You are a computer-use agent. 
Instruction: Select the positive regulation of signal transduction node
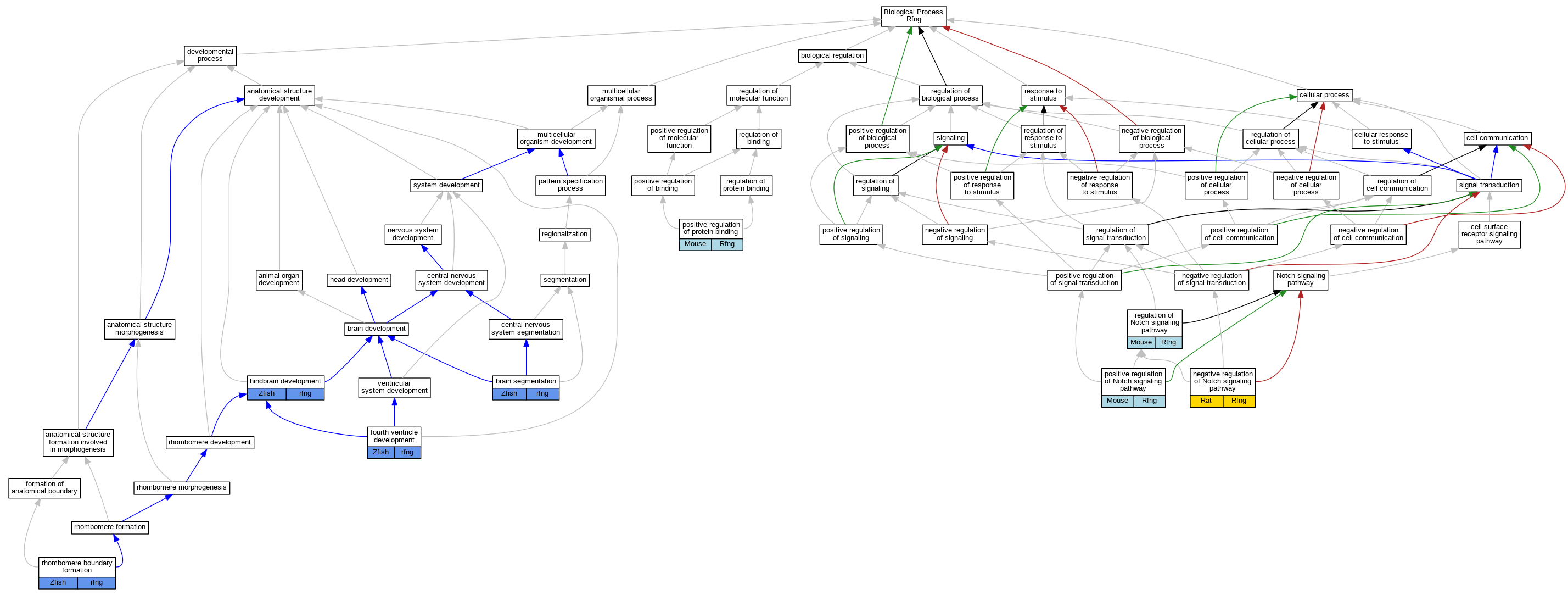(x=1084, y=280)
